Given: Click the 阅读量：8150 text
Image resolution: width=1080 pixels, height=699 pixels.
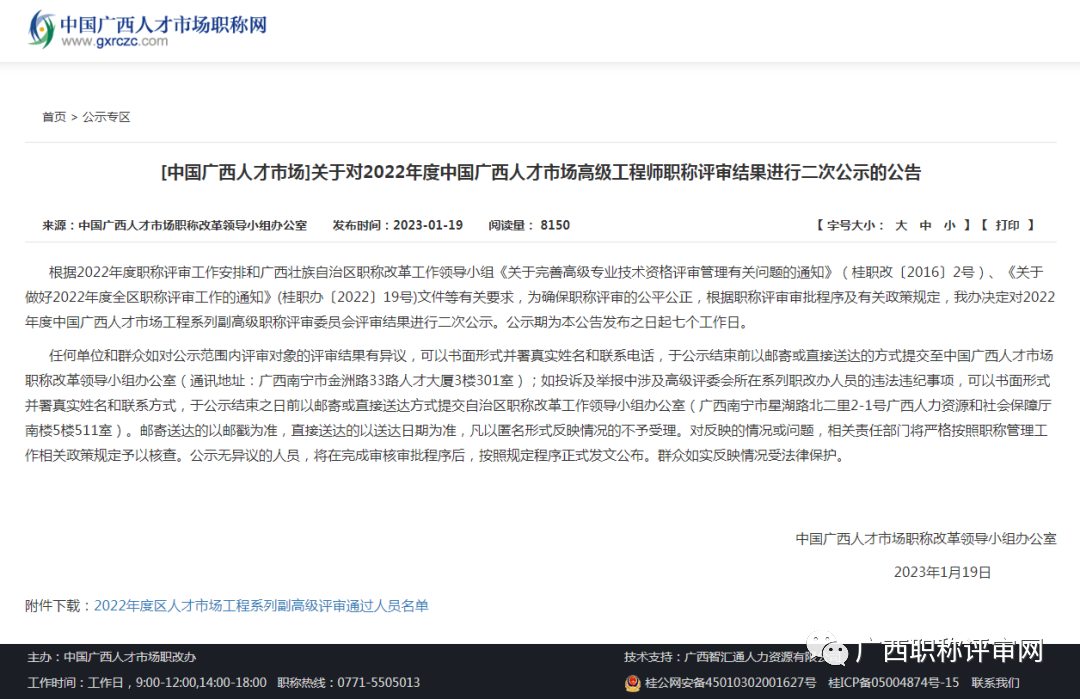Looking at the screenshot, I should point(529,225).
